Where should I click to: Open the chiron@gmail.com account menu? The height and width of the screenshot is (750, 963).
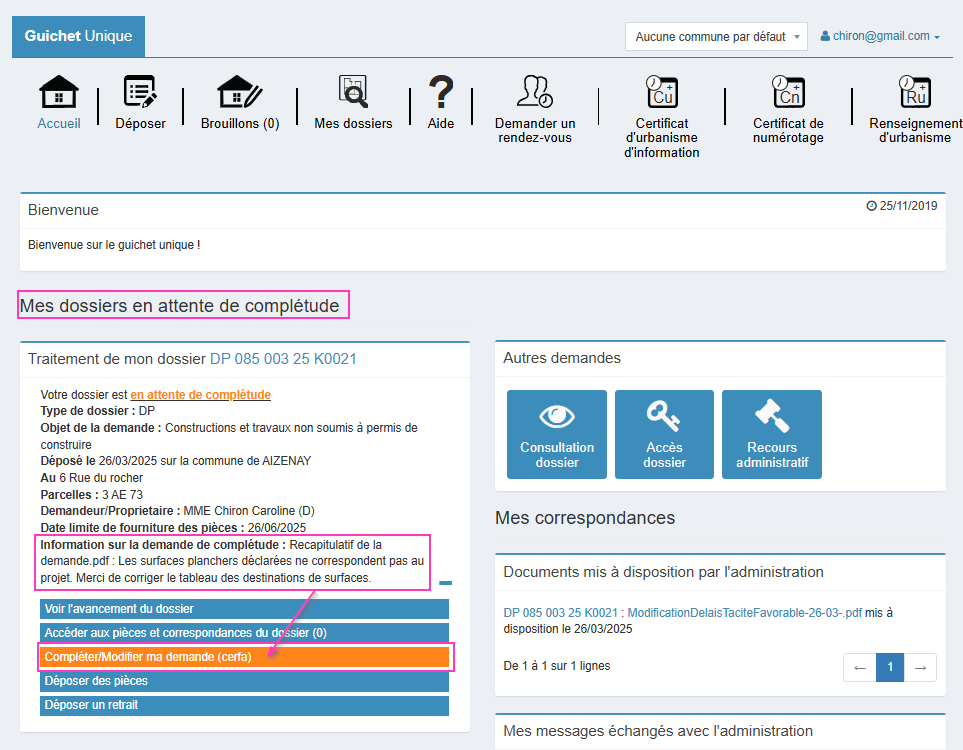point(880,36)
